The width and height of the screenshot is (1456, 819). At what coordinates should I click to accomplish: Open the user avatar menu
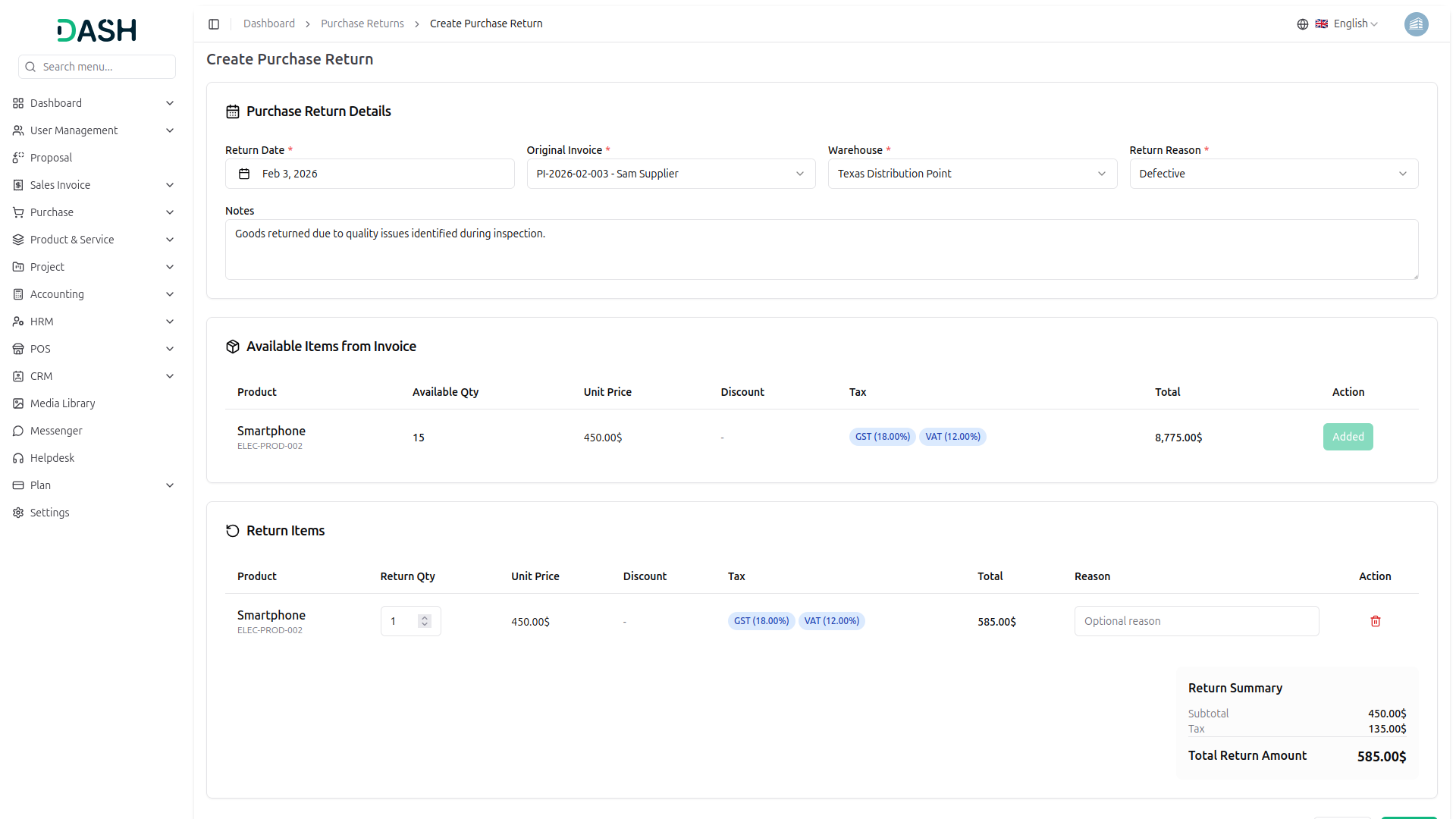coord(1416,24)
